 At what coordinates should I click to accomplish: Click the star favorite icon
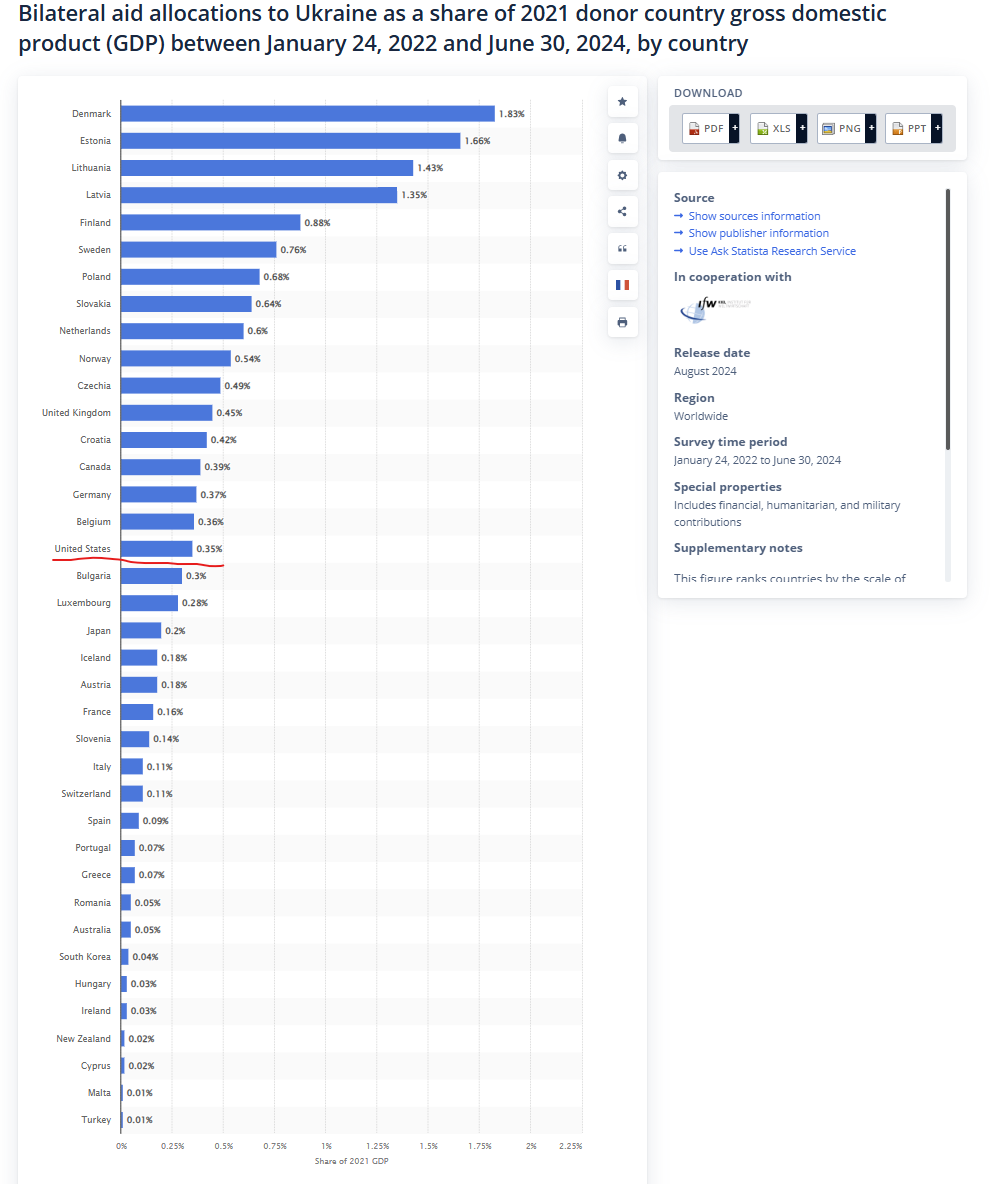pyautogui.click(x=622, y=102)
